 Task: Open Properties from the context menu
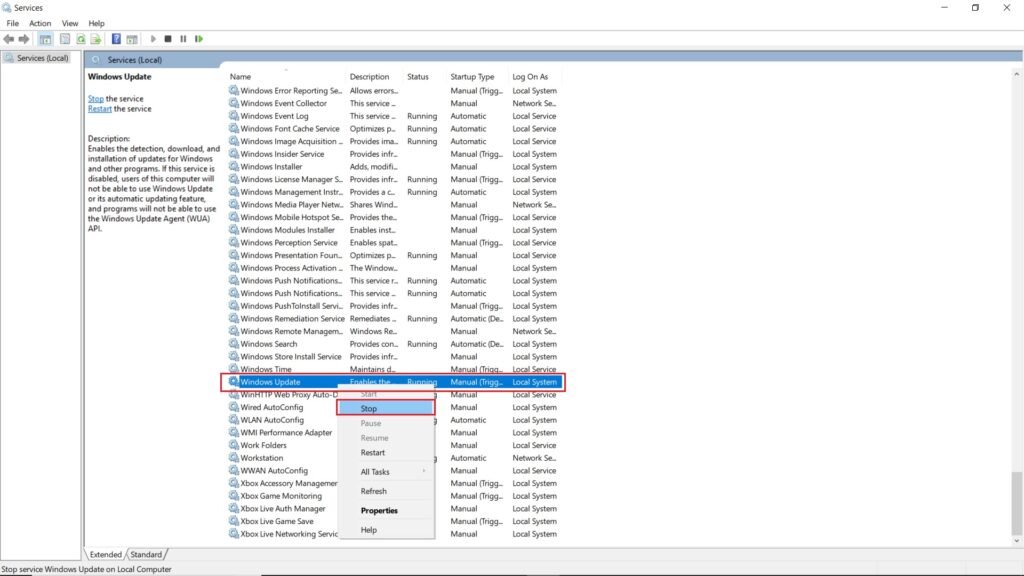point(386,511)
